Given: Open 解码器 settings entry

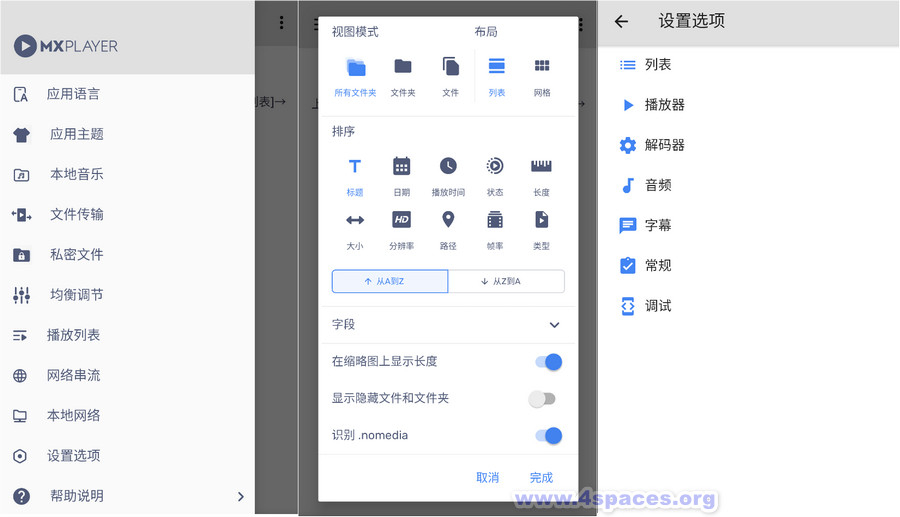Looking at the screenshot, I should pos(664,145).
